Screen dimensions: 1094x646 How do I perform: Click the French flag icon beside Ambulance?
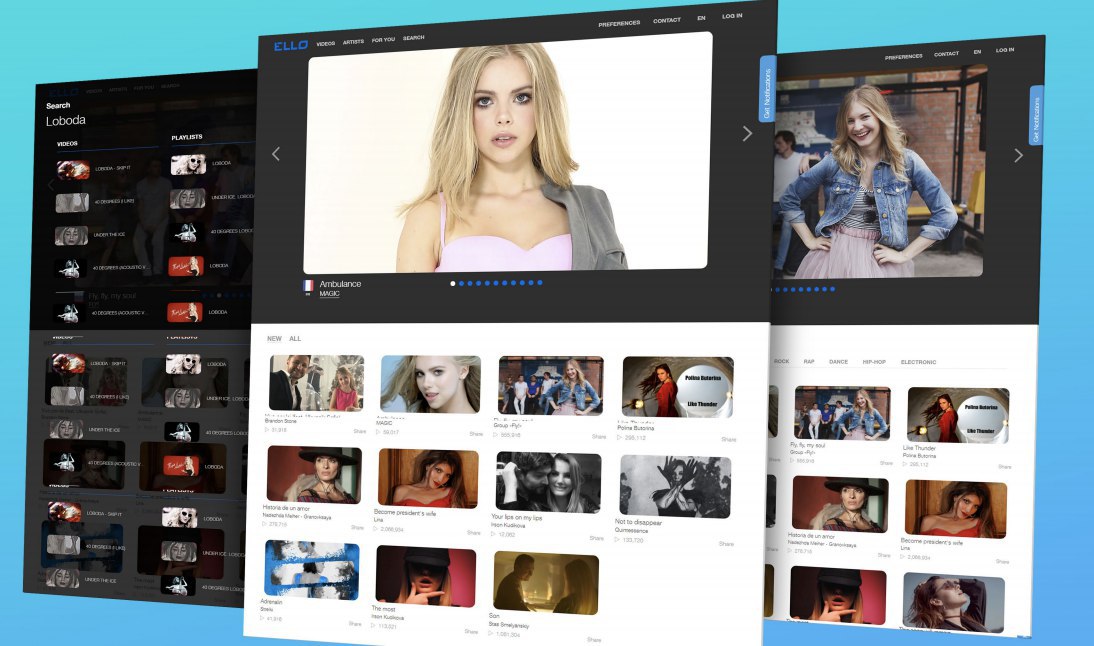pos(308,285)
